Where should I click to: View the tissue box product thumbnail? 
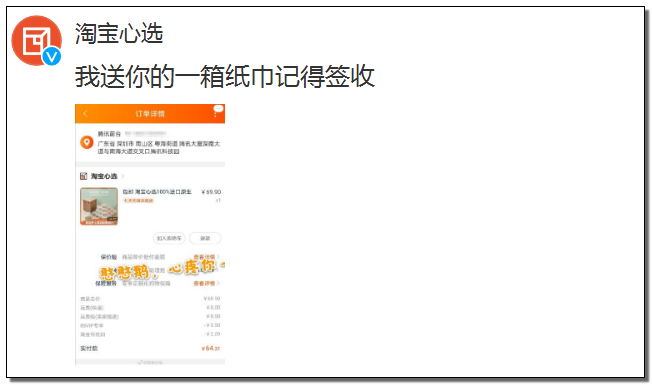(99, 206)
